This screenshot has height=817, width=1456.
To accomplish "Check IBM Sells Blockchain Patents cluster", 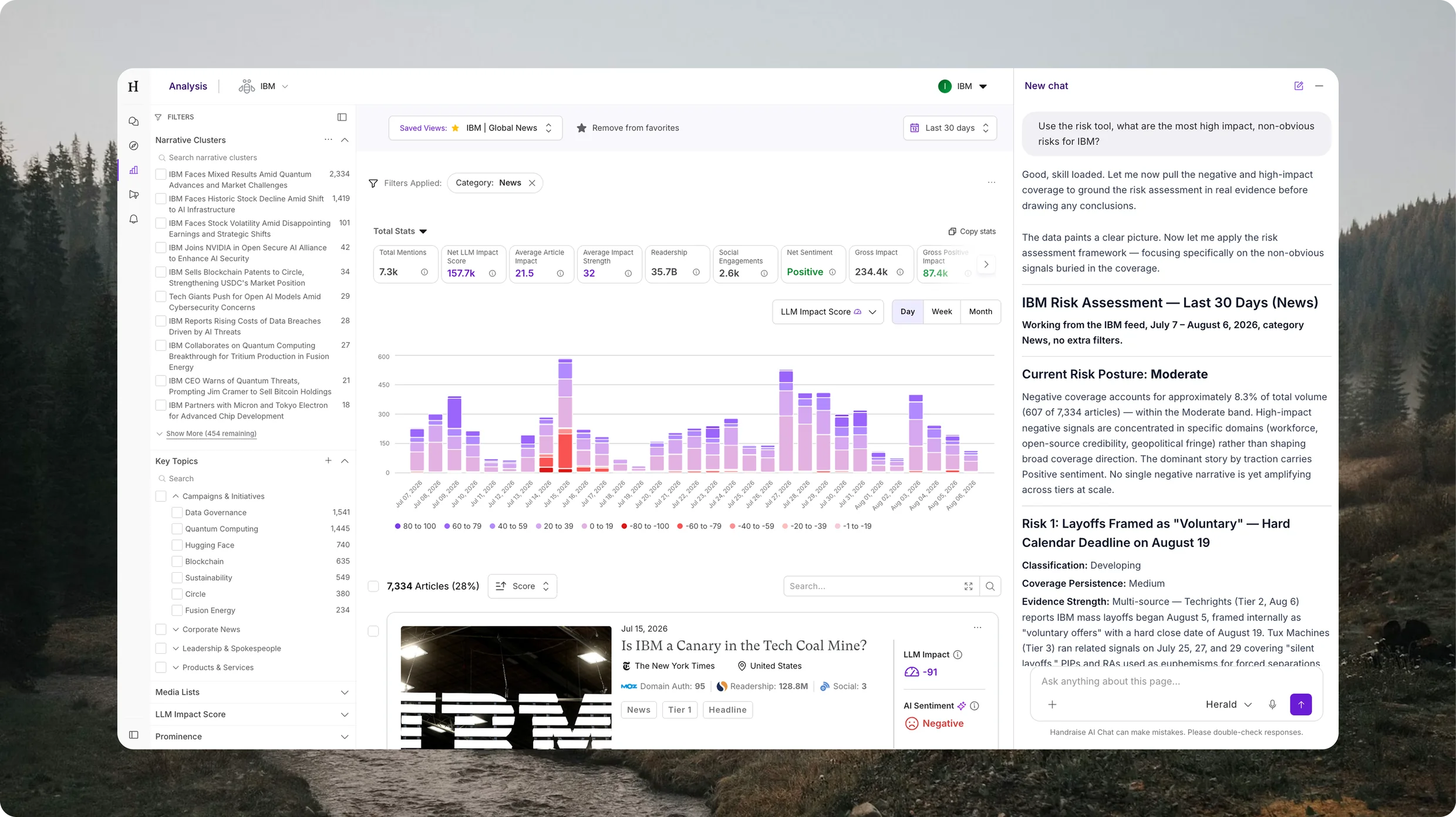I will [160, 272].
